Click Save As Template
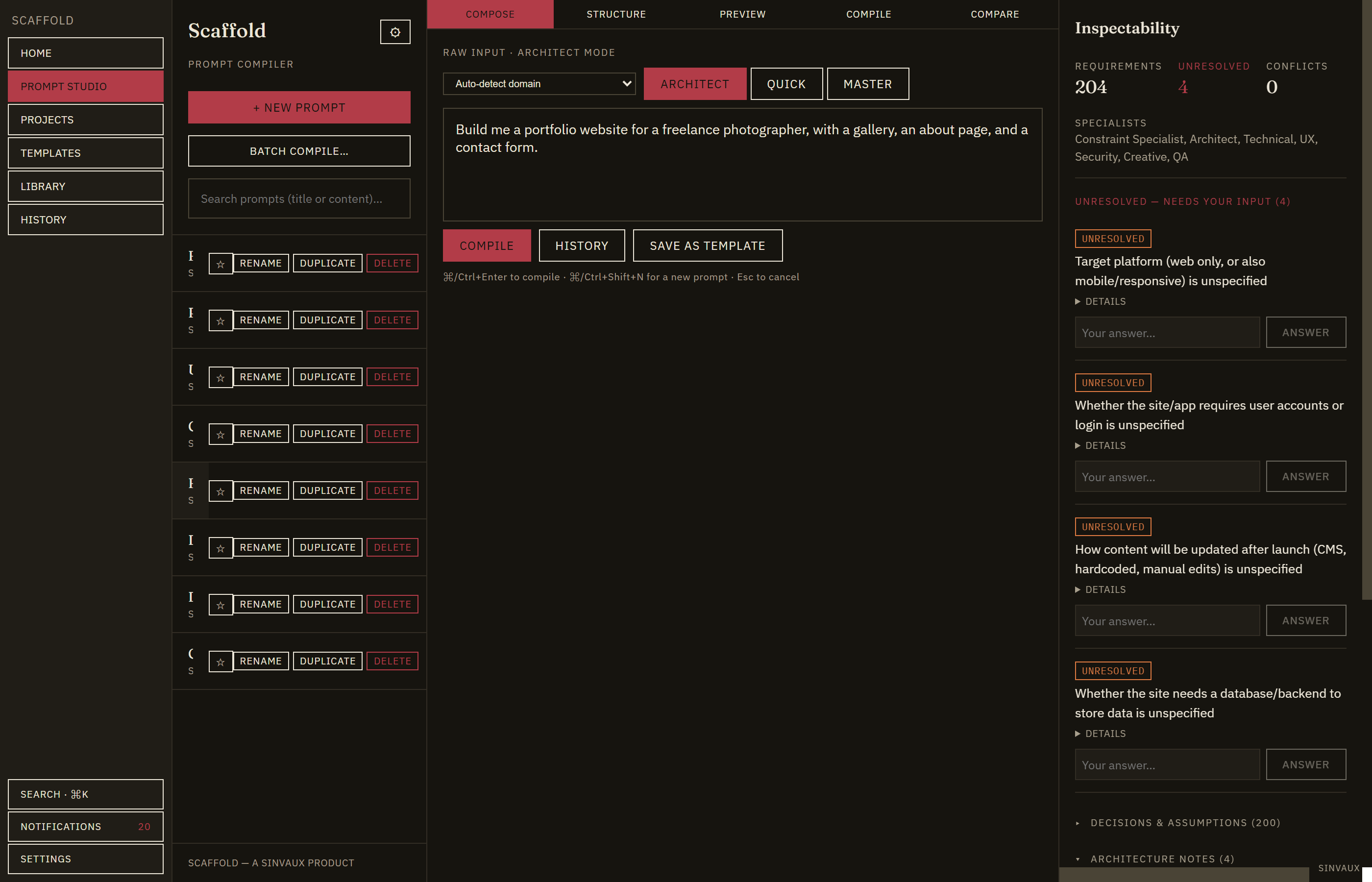The image size is (1372, 882). coord(707,245)
